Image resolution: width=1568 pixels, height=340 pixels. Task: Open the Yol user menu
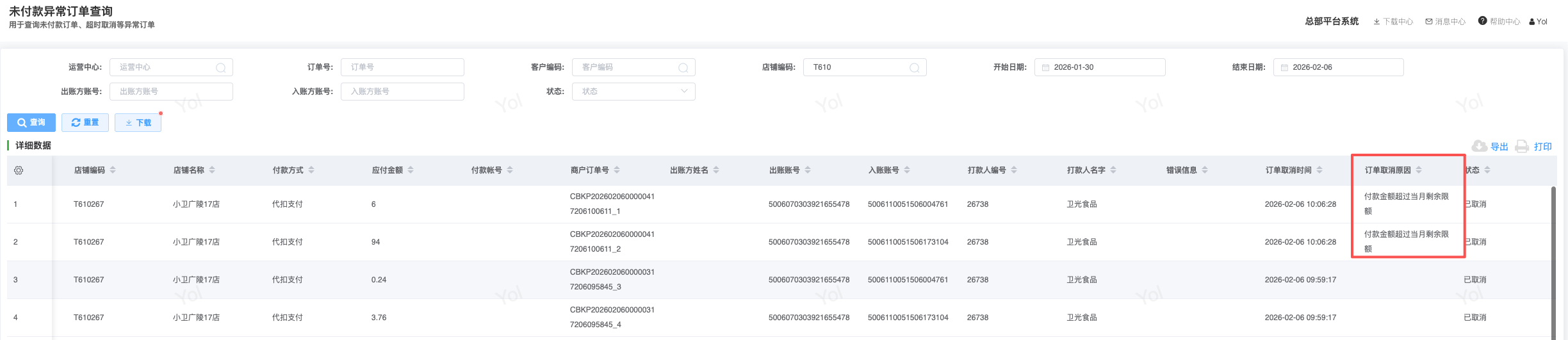coord(1538,22)
